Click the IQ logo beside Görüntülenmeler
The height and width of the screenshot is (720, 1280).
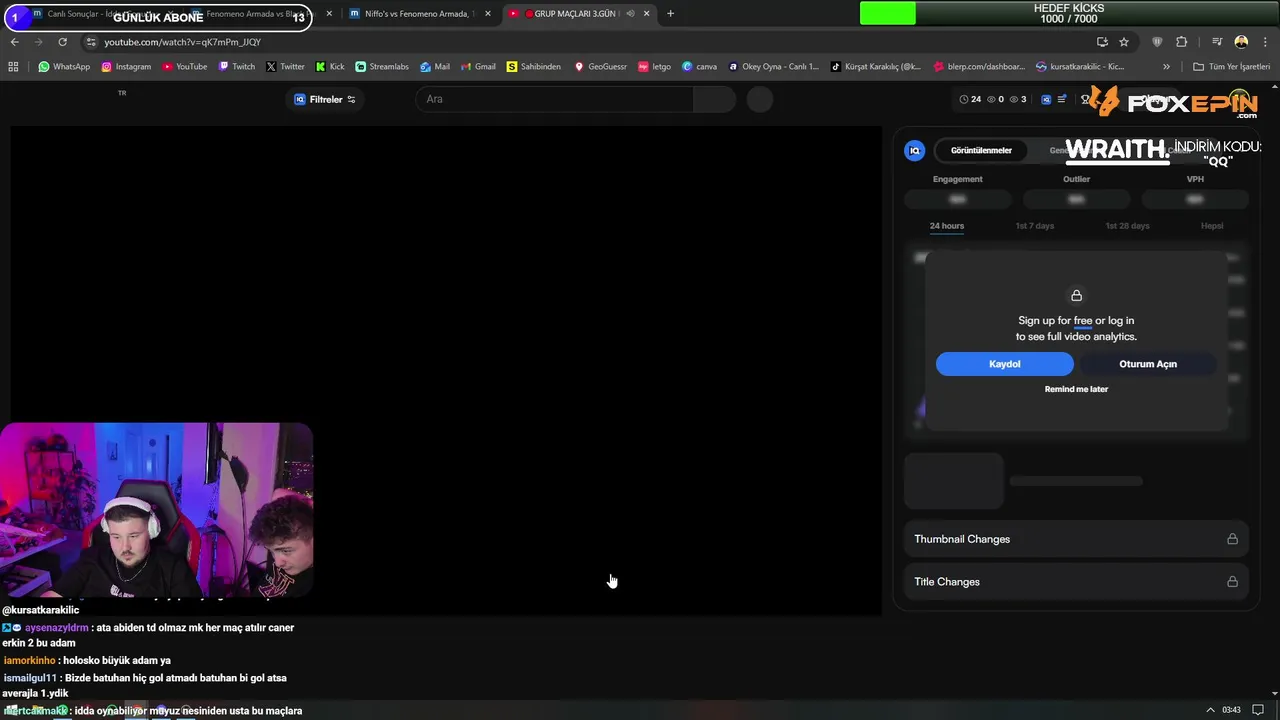point(914,150)
